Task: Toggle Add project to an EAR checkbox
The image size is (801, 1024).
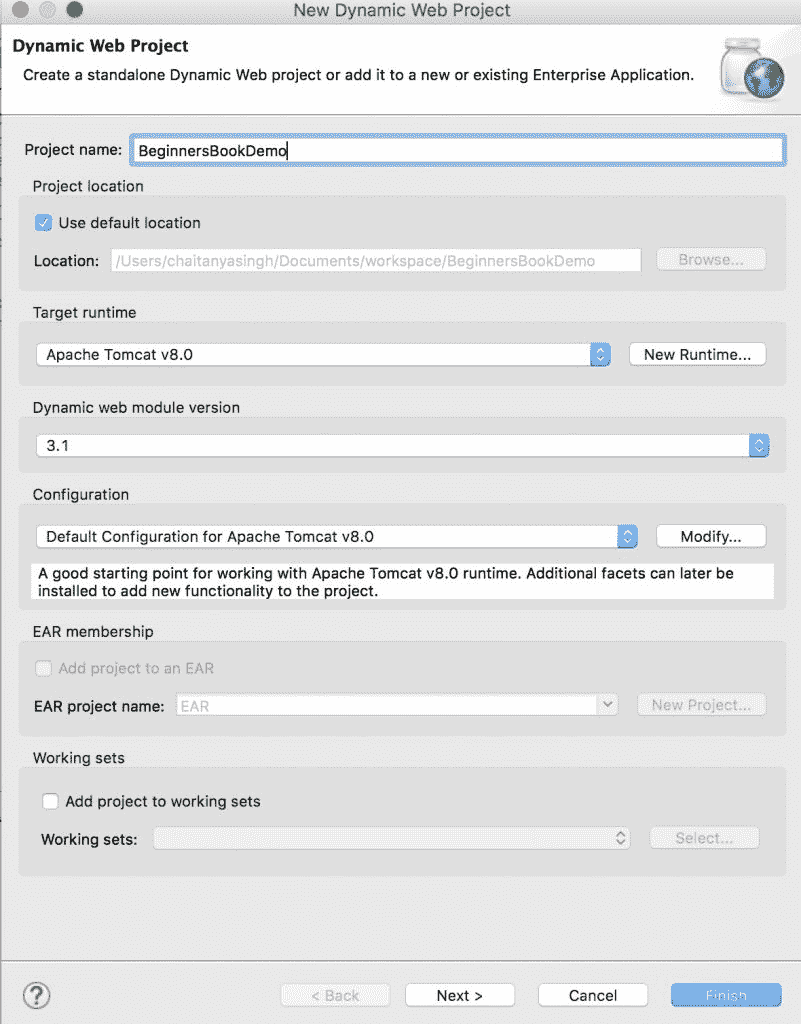Action: 43,668
